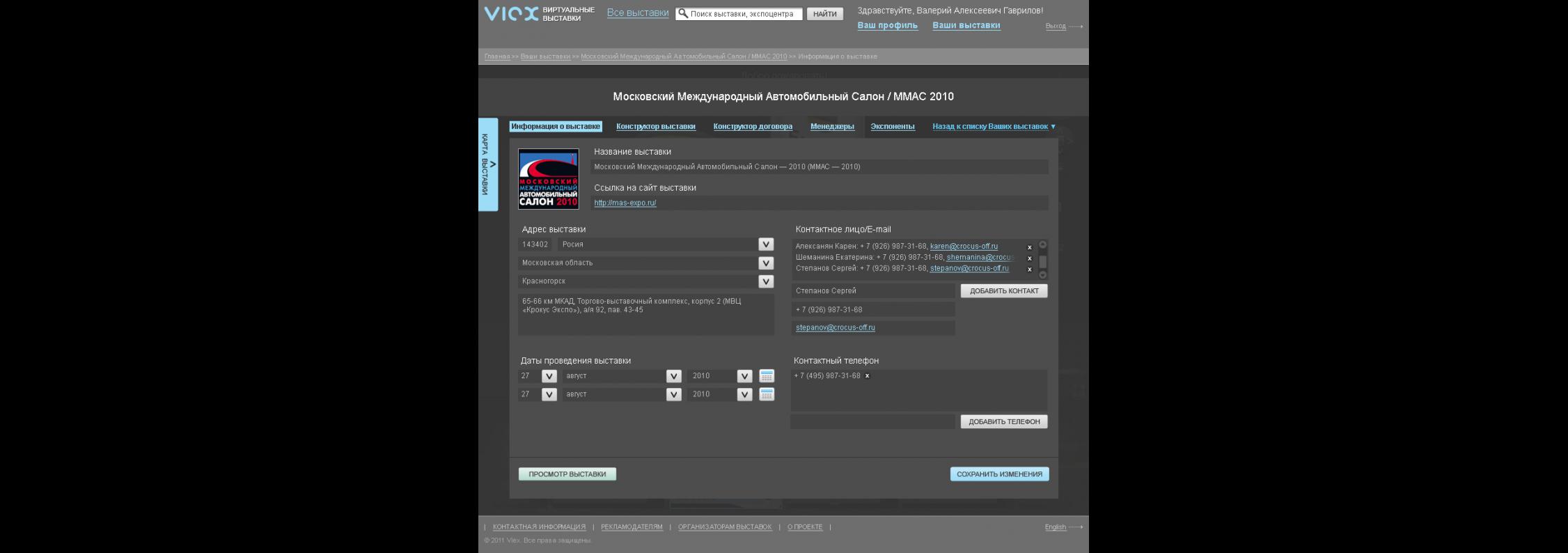This screenshot has width=1568, height=553.
Task: Click the VIEX logo
Action: [x=511, y=14]
